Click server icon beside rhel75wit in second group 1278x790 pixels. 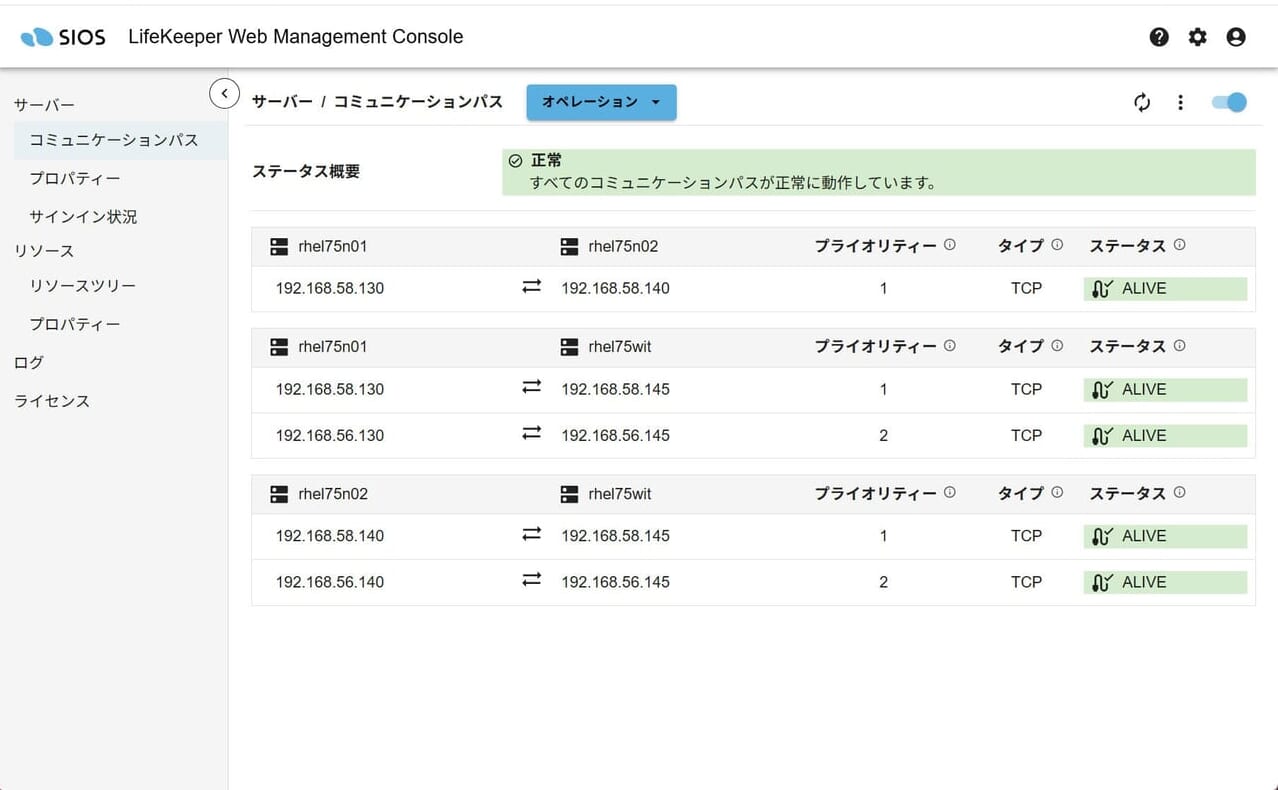pos(569,347)
